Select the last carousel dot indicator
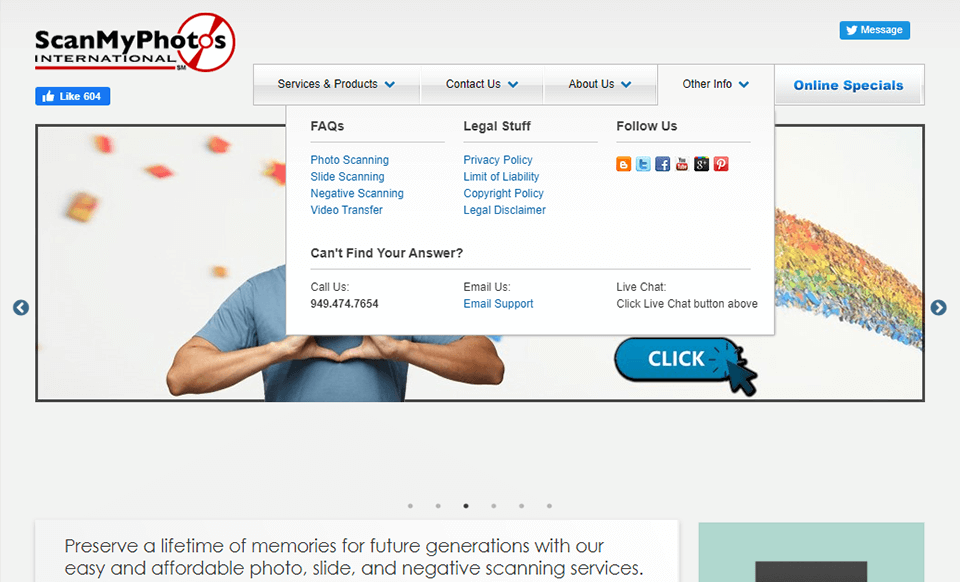The height and width of the screenshot is (582, 960). (x=549, y=506)
